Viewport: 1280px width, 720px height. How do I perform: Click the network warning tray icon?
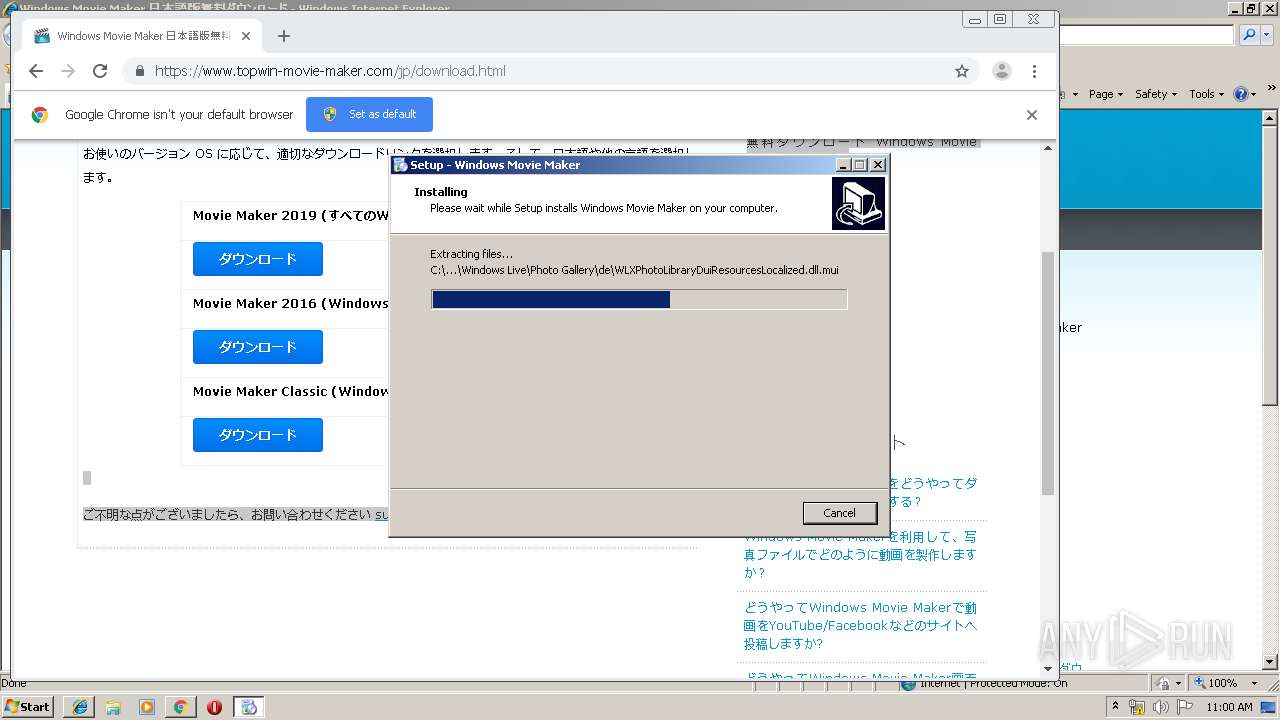tap(1137, 707)
